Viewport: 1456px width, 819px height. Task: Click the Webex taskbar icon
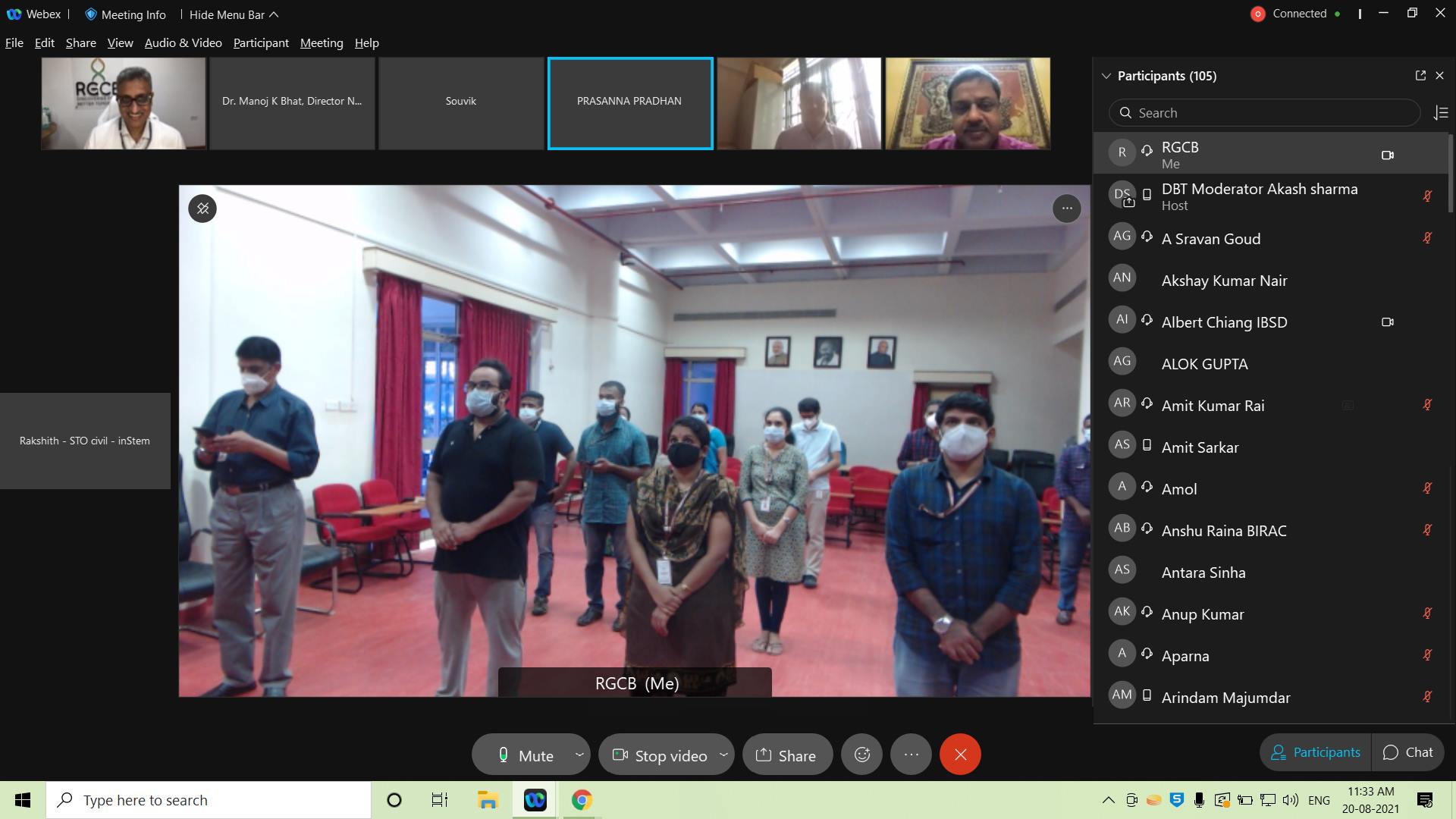pos(535,800)
